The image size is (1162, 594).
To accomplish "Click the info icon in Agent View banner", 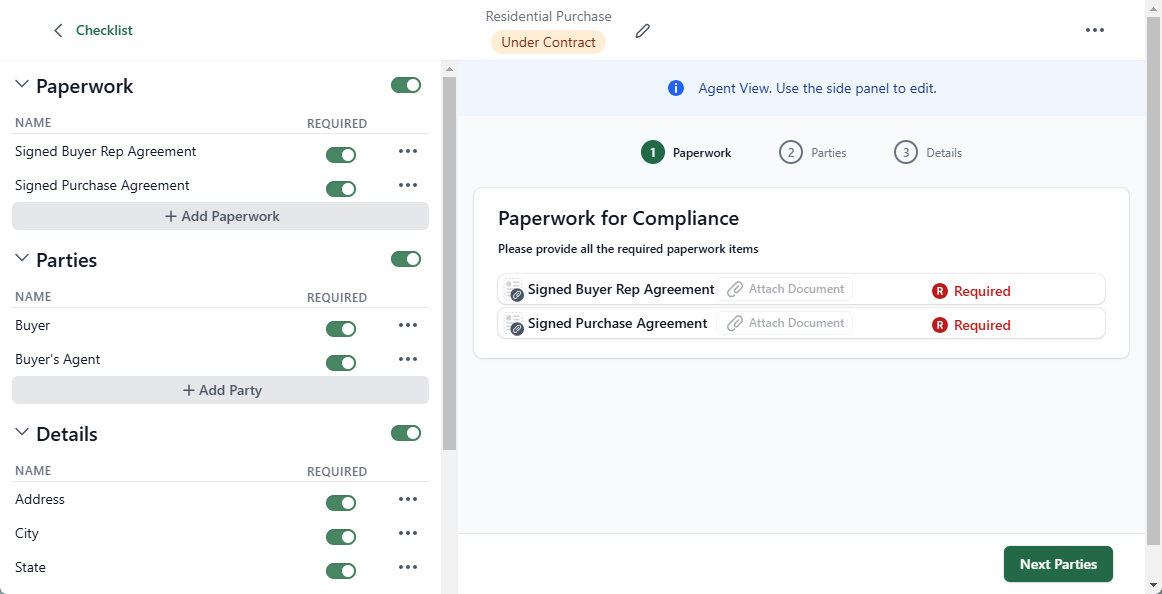I will 676,88.
